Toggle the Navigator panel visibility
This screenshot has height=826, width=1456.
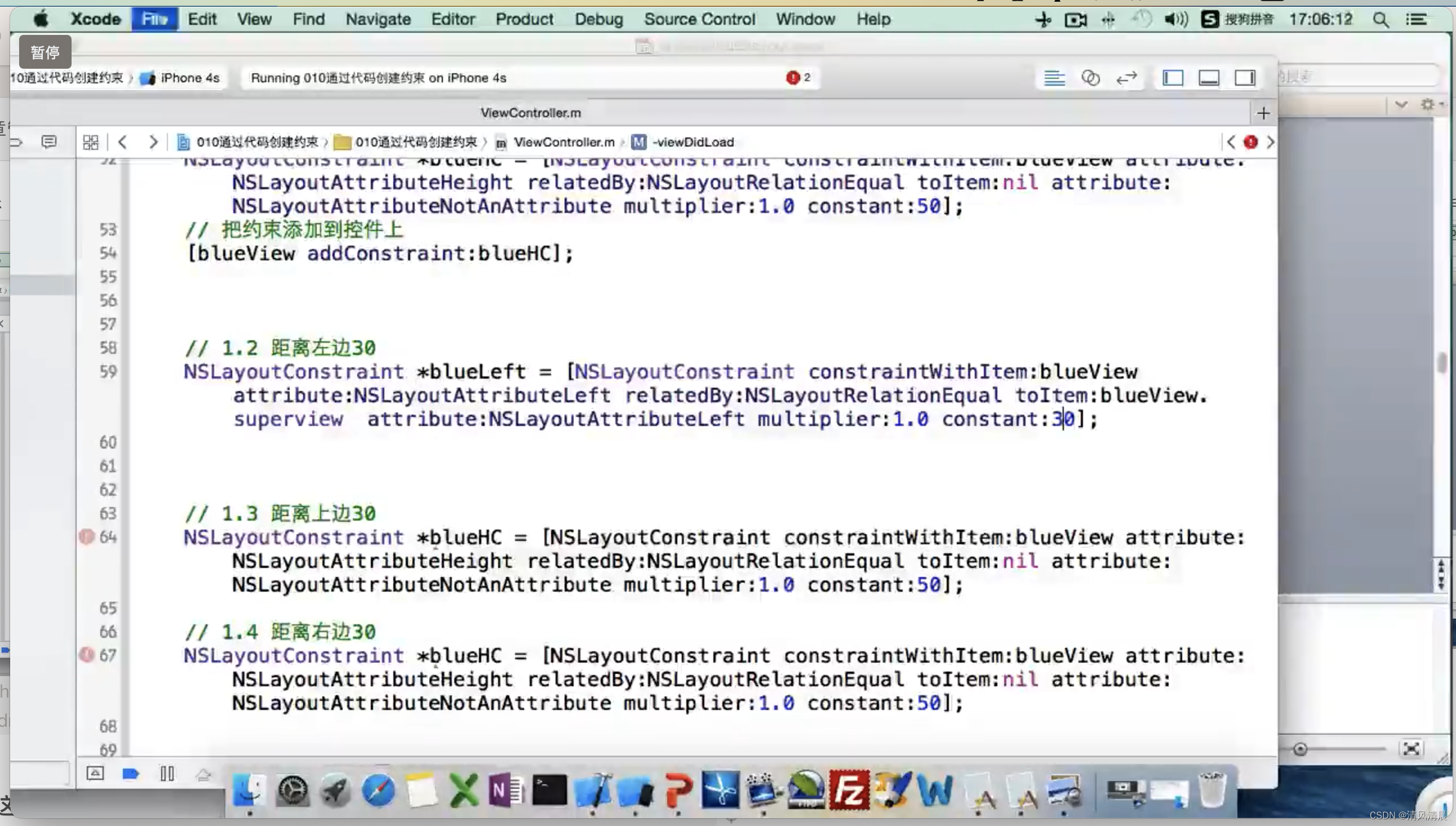point(1173,78)
